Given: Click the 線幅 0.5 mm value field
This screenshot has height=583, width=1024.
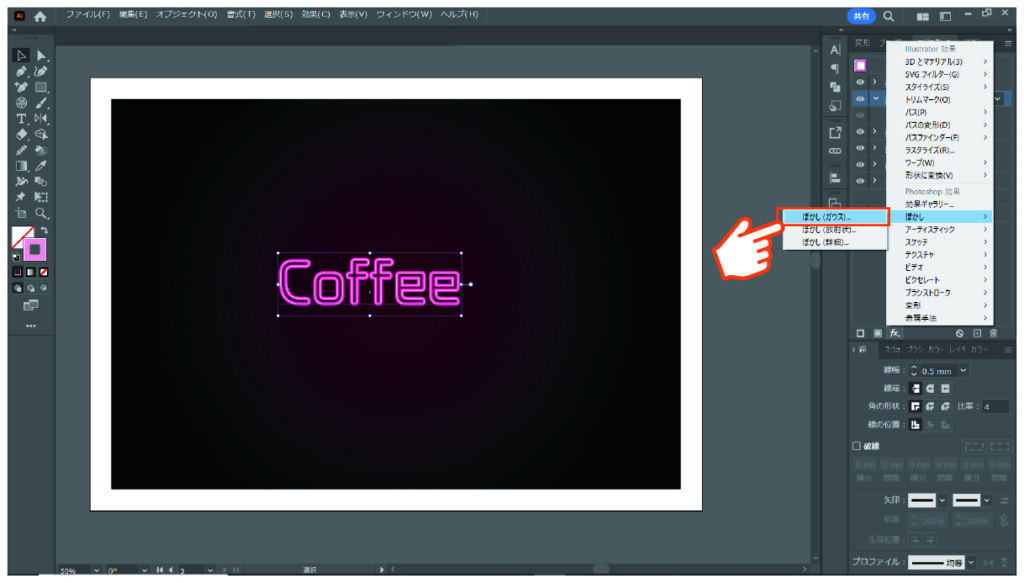Looking at the screenshot, I should pos(937,371).
